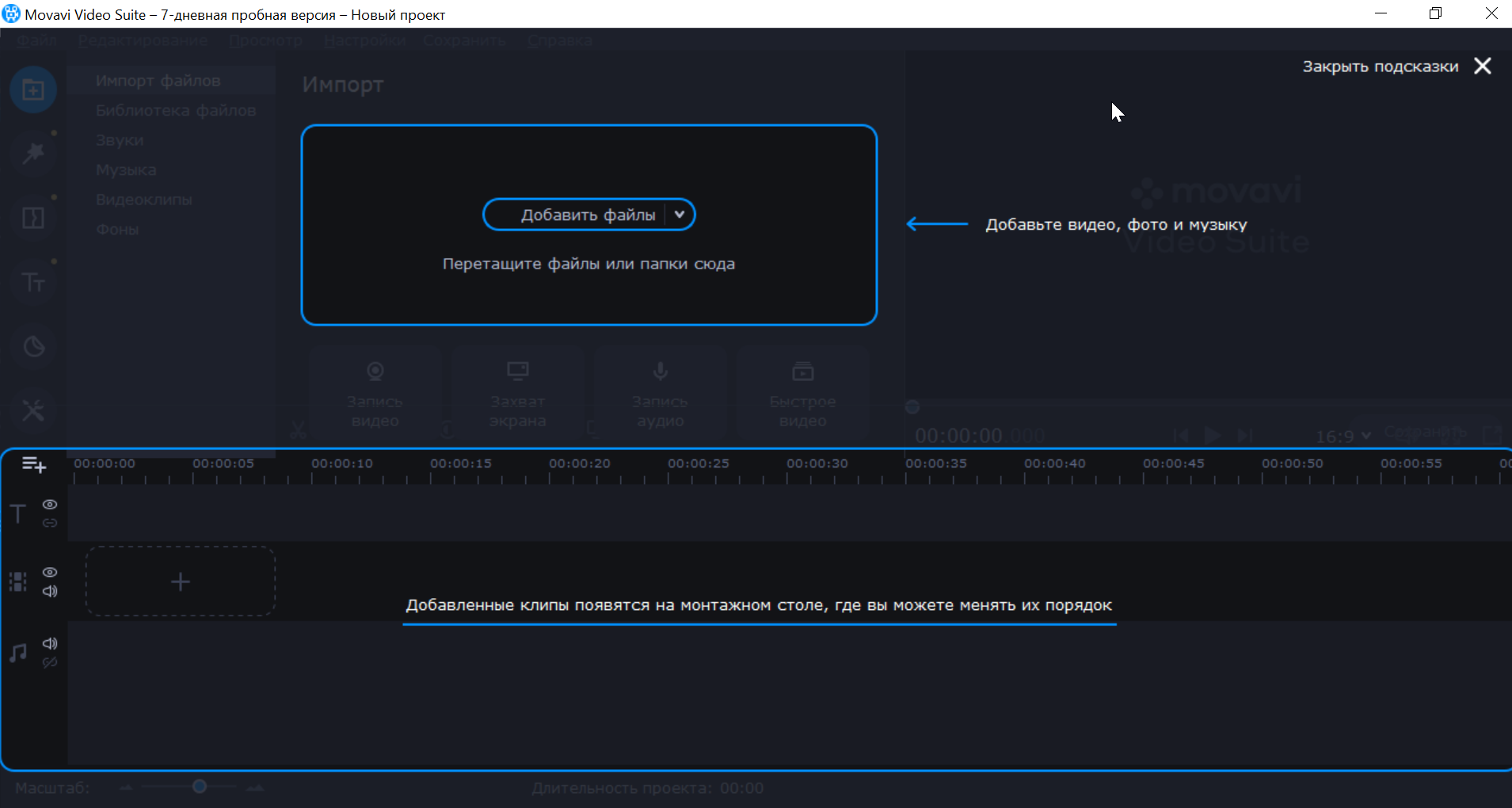Viewport: 1512px width, 808px height.
Task: Expand the Добавить файлы dropdown arrow
Action: coord(680,215)
